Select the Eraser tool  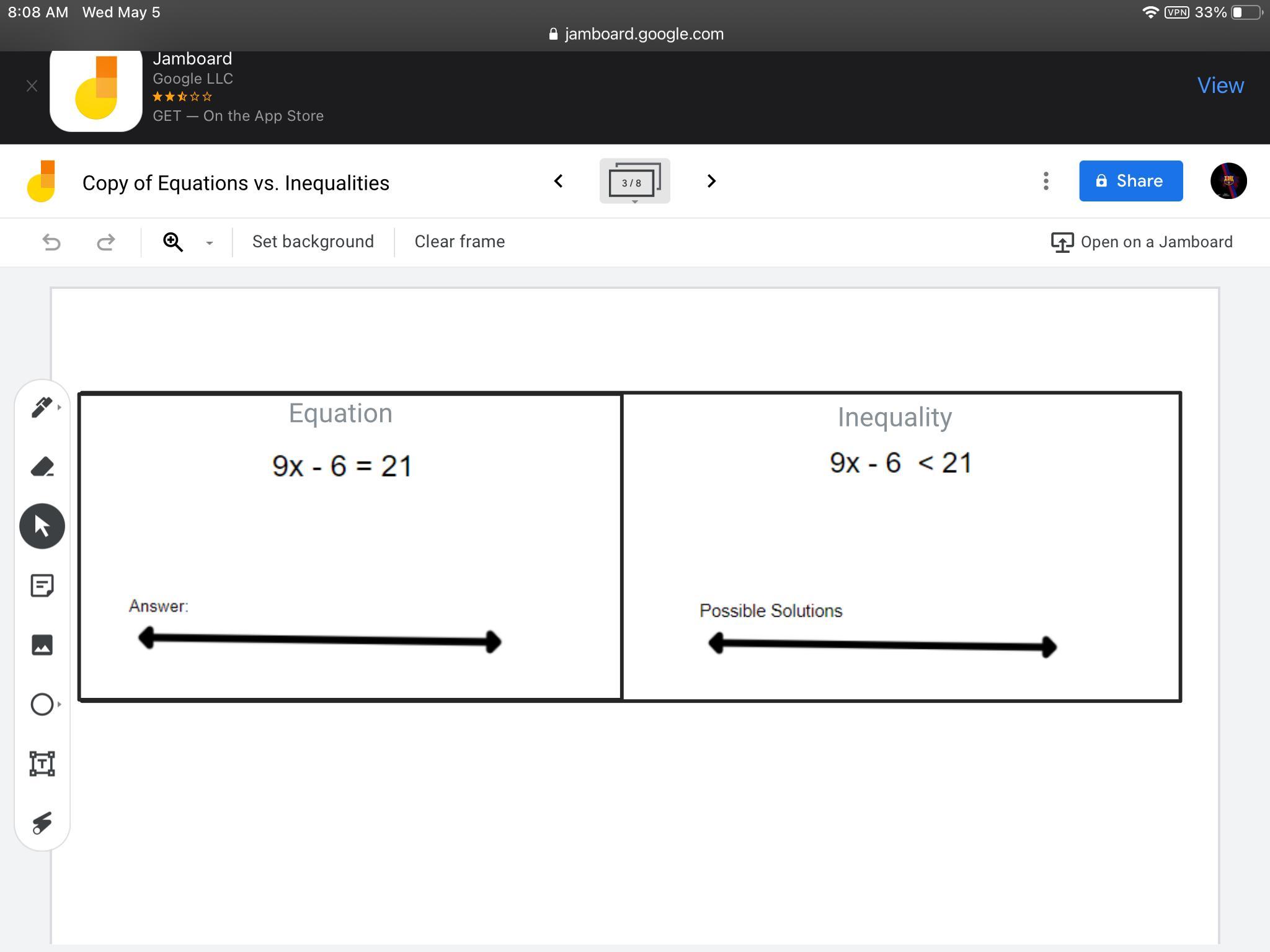pyautogui.click(x=42, y=467)
